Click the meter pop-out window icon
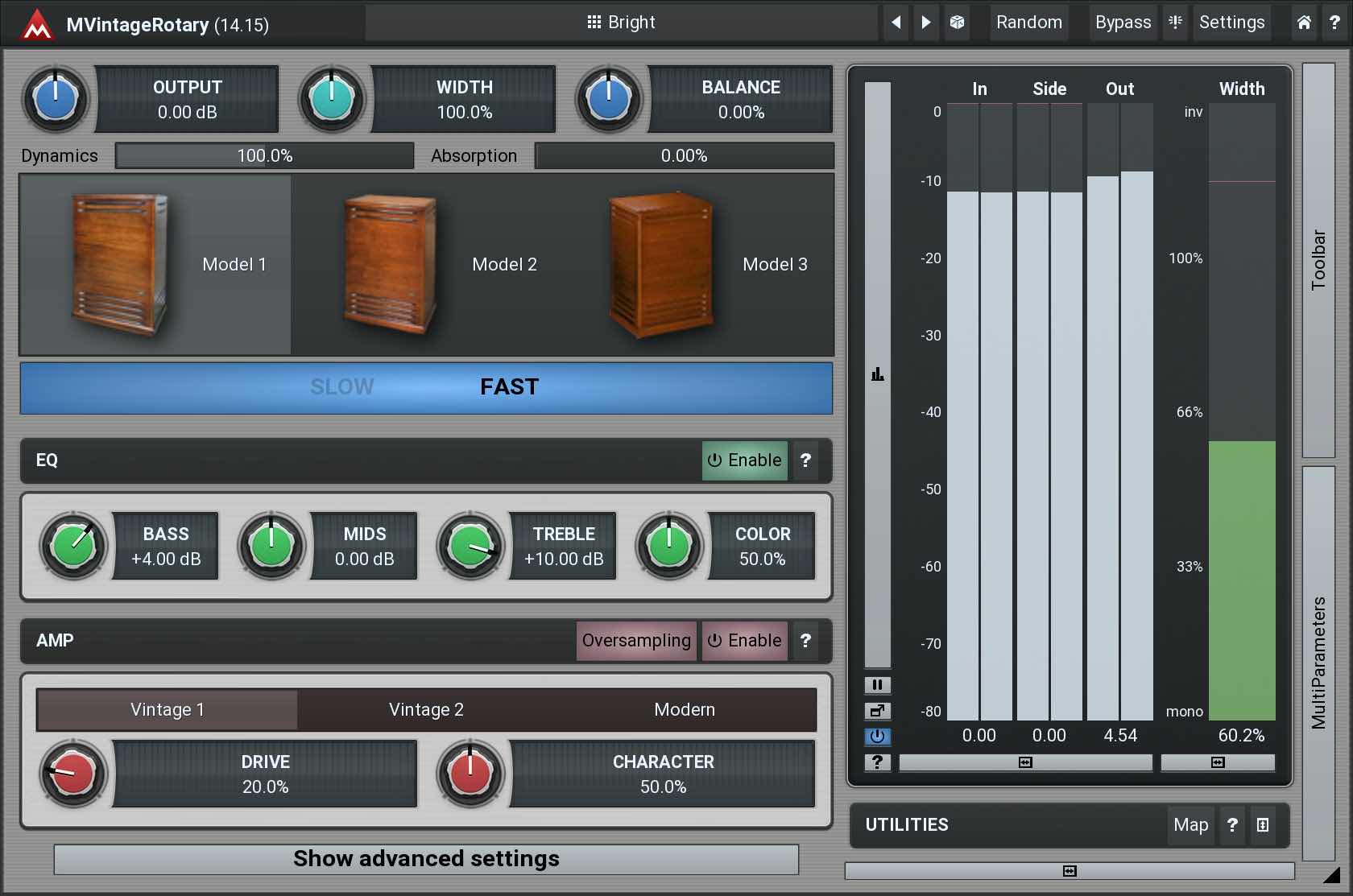The image size is (1353, 896). (877, 711)
